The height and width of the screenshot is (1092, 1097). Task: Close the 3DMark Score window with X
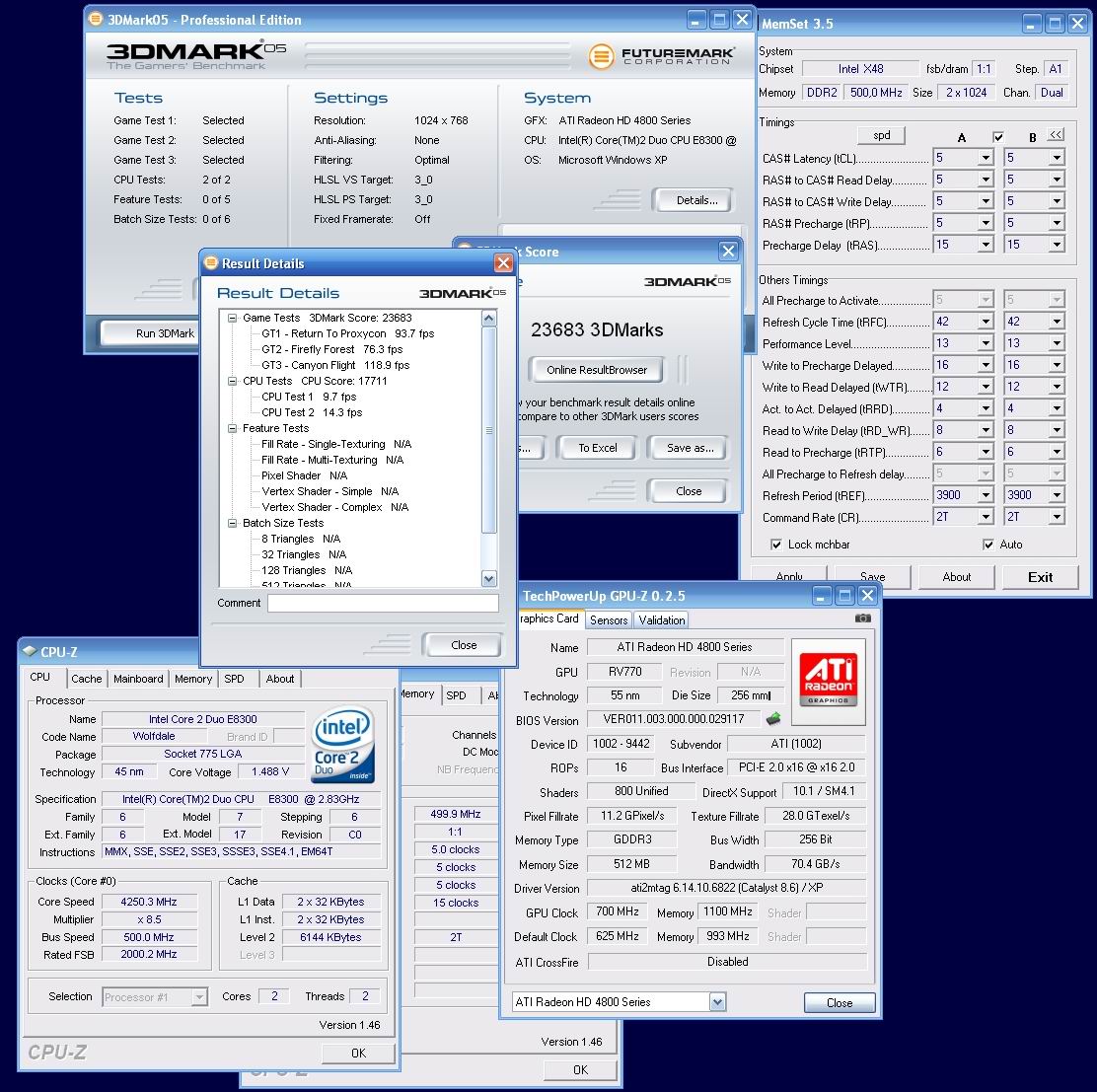point(728,252)
